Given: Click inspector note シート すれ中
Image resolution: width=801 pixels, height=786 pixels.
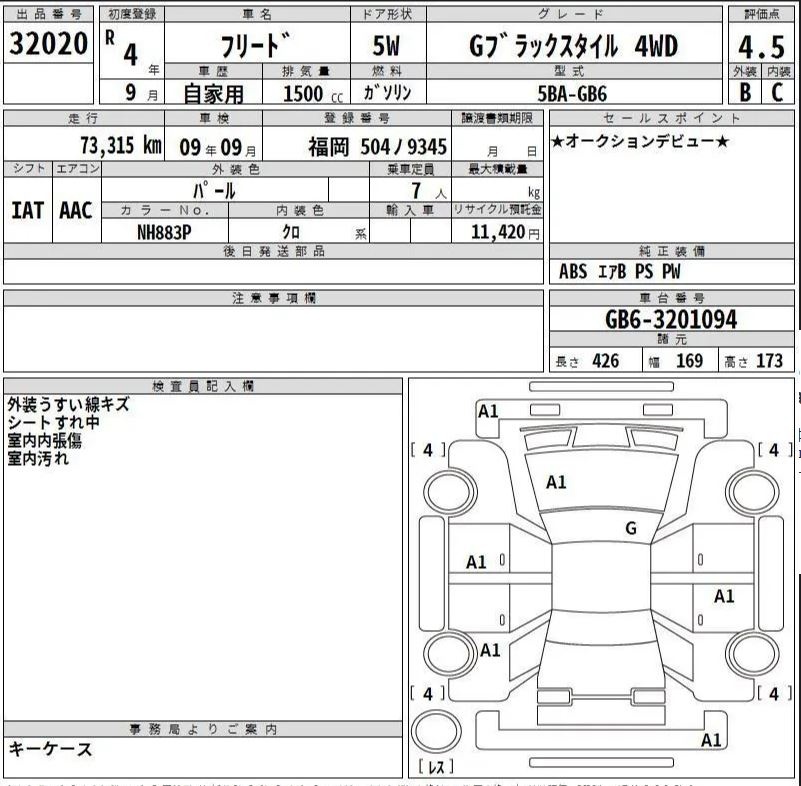Looking at the screenshot, I should 53,422.
